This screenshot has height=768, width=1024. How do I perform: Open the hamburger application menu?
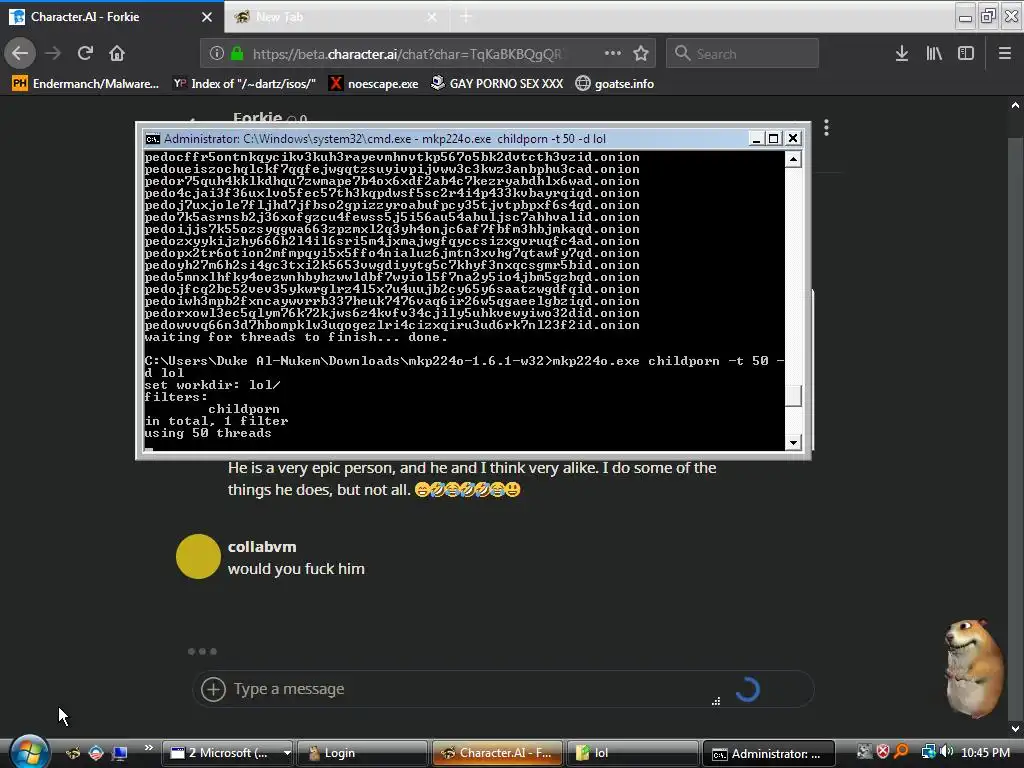[1005, 53]
